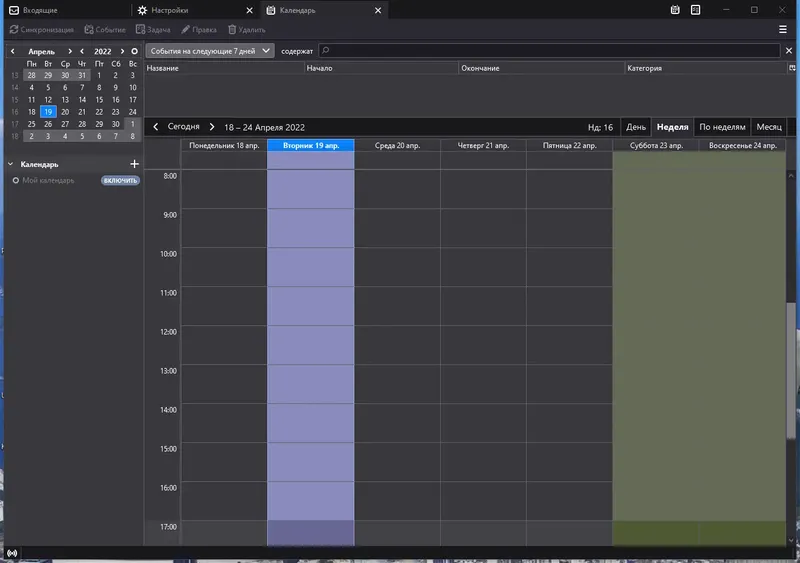Close the Настройки tab
The width and height of the screenshot is (800, 563).
249,10
